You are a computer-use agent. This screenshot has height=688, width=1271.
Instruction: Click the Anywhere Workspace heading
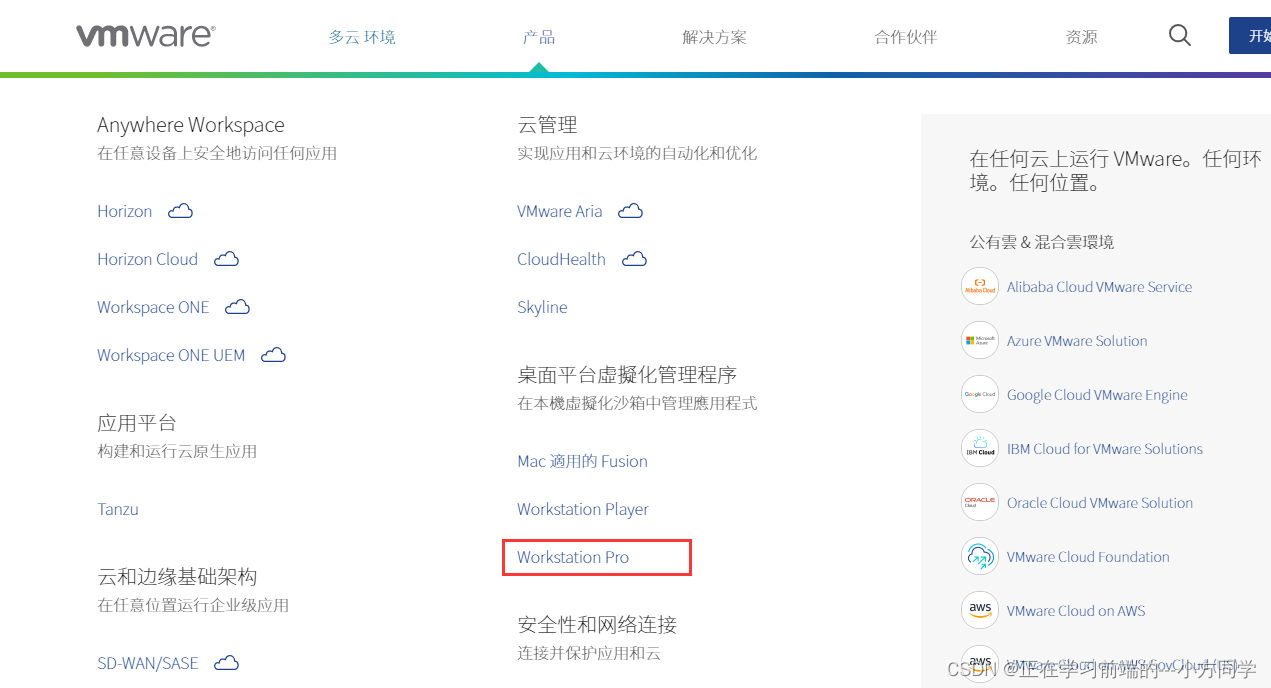click(191, 125)
